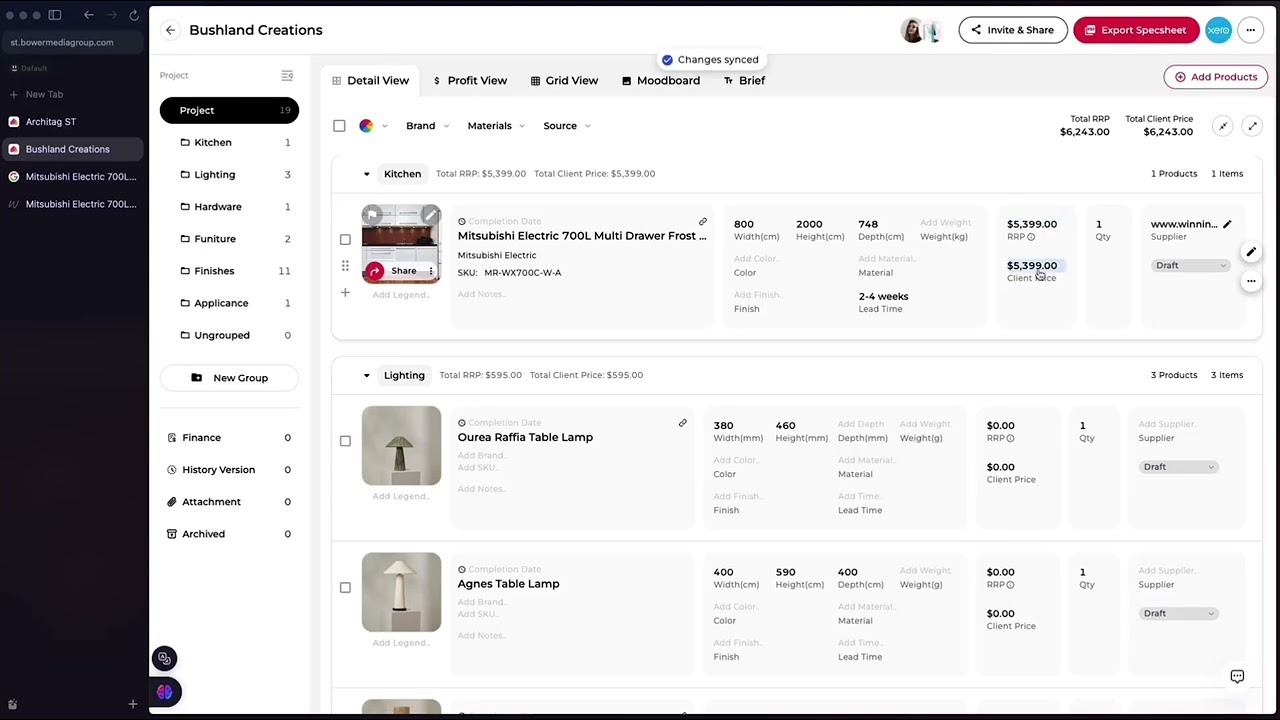The width and height of the screenshot is (1280, 720).
Task: Open ellipsis menu at right edge of Mitsubishi row
Action: coord(1251,281)
